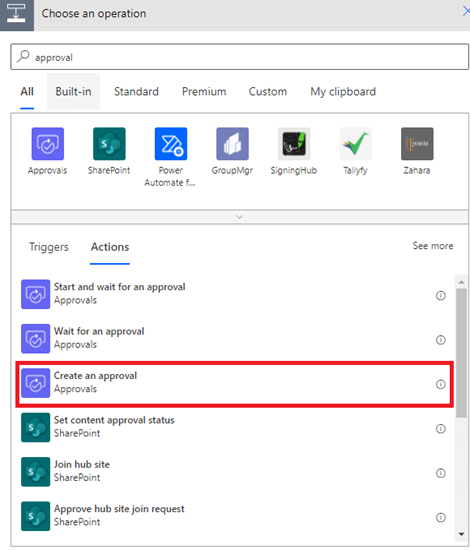The image size is (470, 550).
Task: Click the SharePoint icon of Join hub site
Action: coord(35,472)
